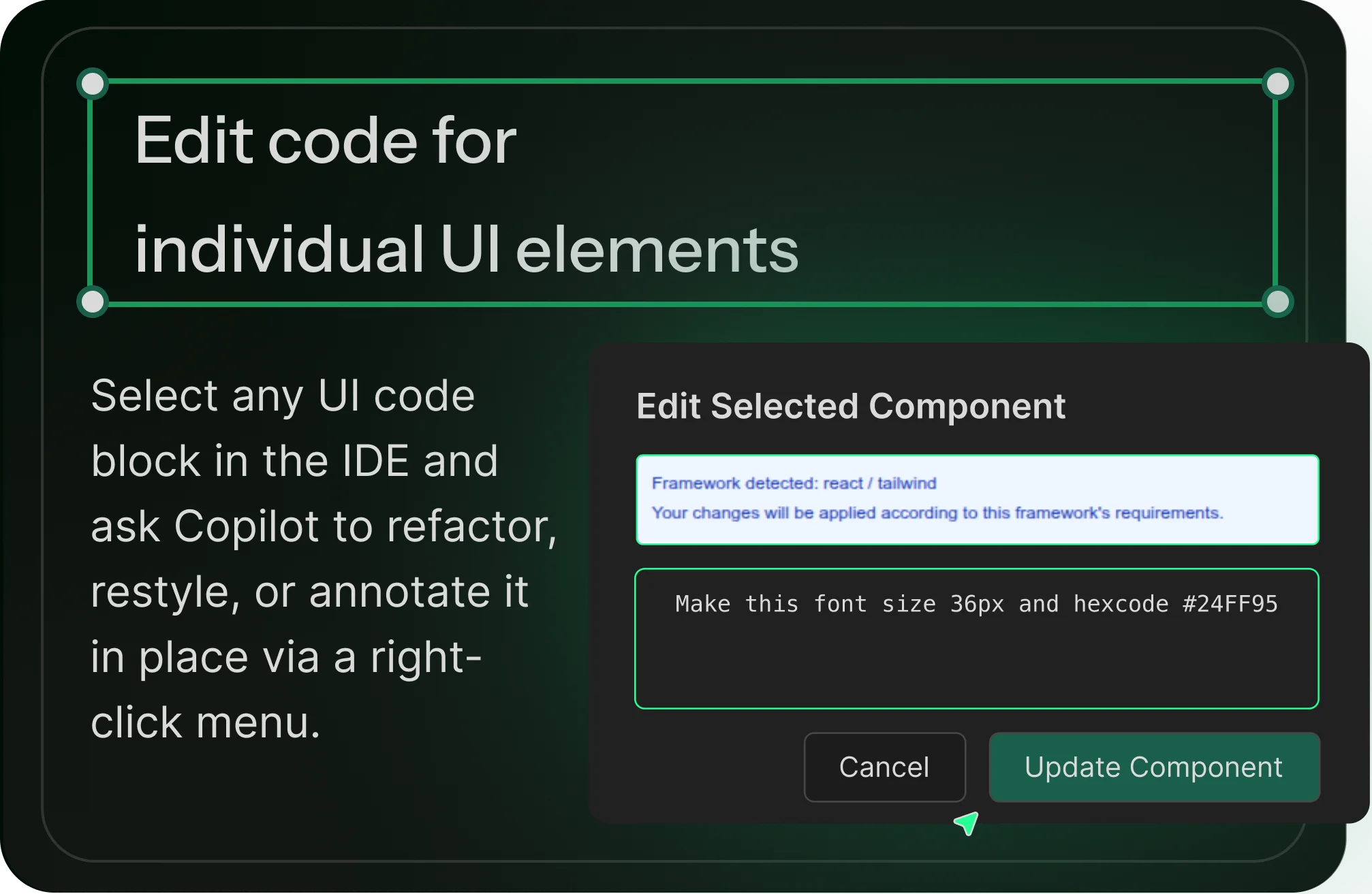Select the top-left selection handle
This screenshot has height=894, width=1372.
click(x=93, y=82)
